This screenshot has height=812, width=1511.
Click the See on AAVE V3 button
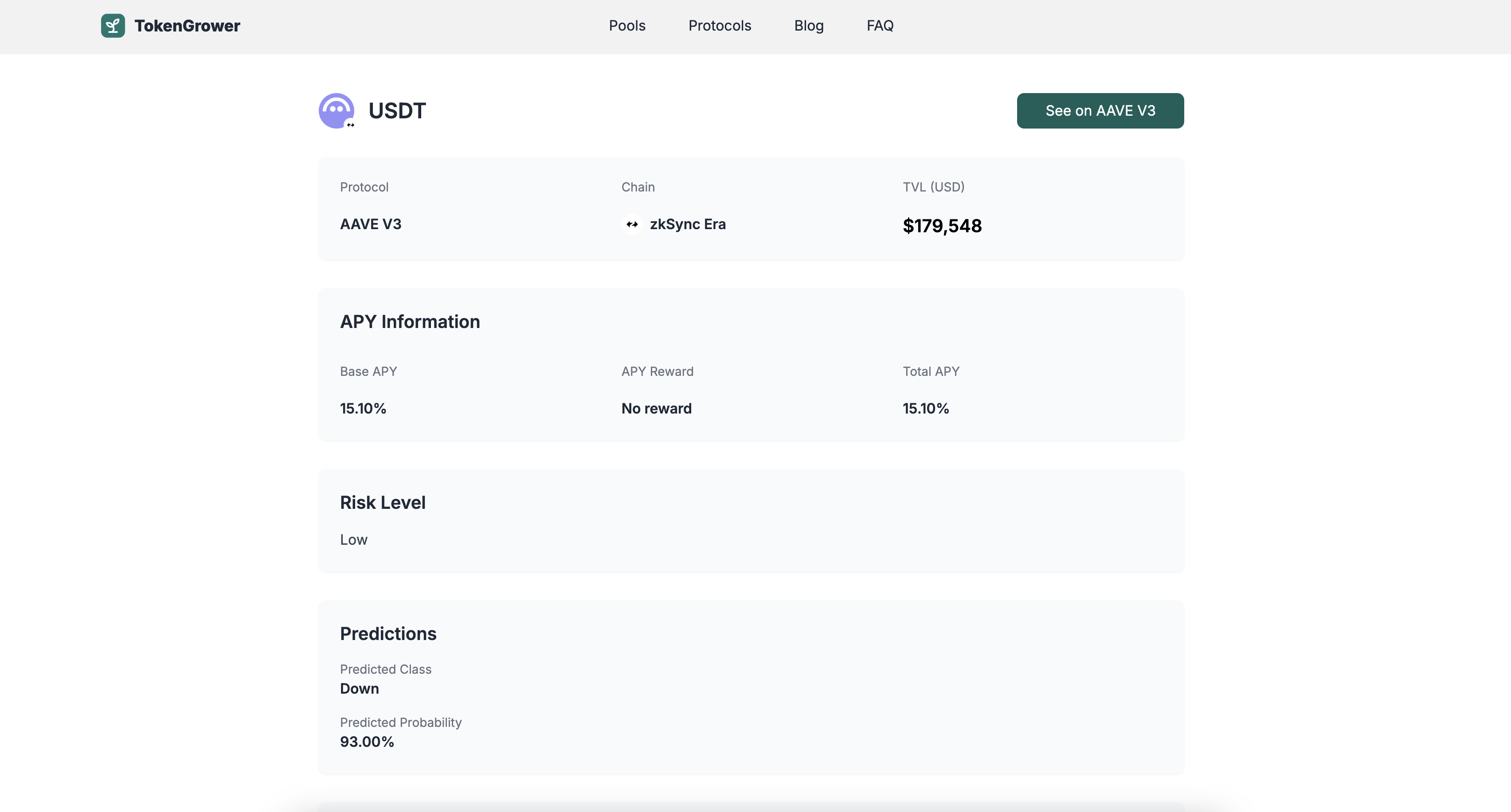pos(1100,111)
